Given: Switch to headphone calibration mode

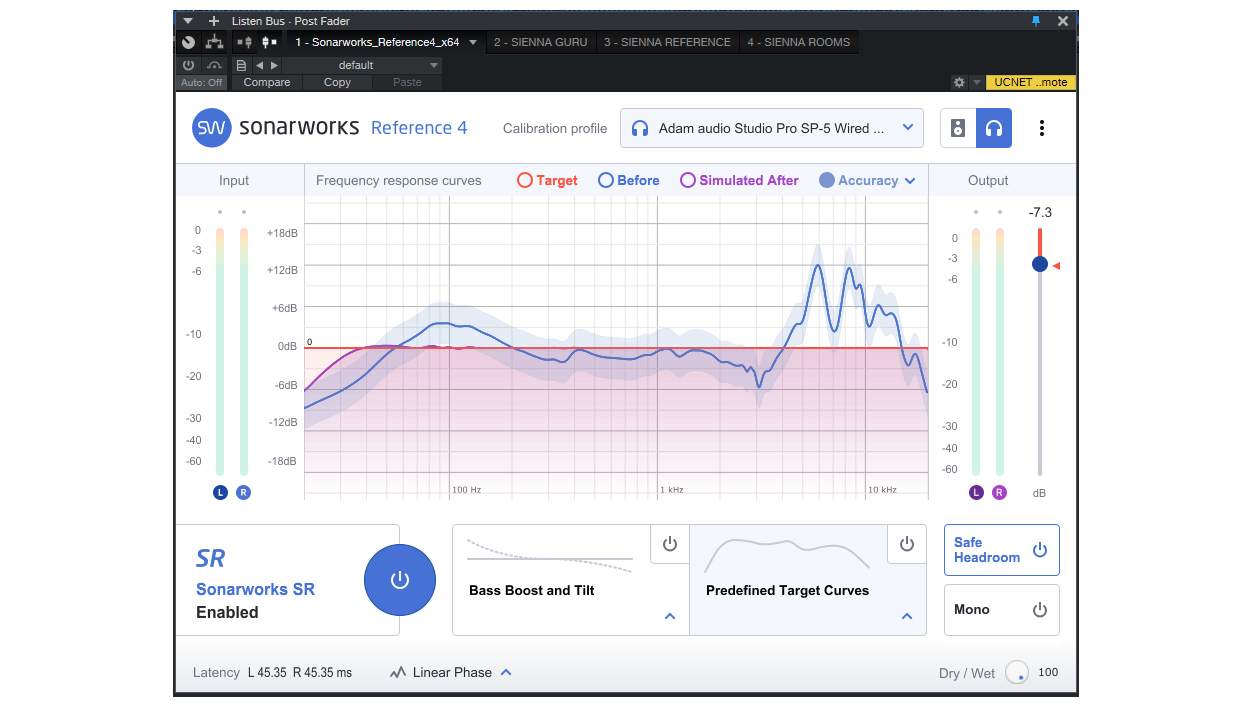Looking at the screenshot, I should coord(994,128).
